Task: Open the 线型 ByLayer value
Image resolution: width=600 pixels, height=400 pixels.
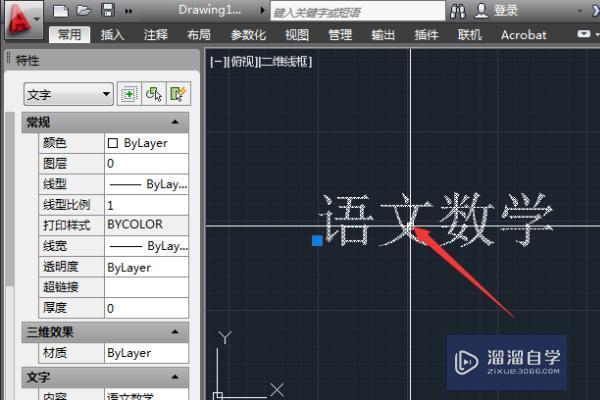Action: (x=147, y=184)
